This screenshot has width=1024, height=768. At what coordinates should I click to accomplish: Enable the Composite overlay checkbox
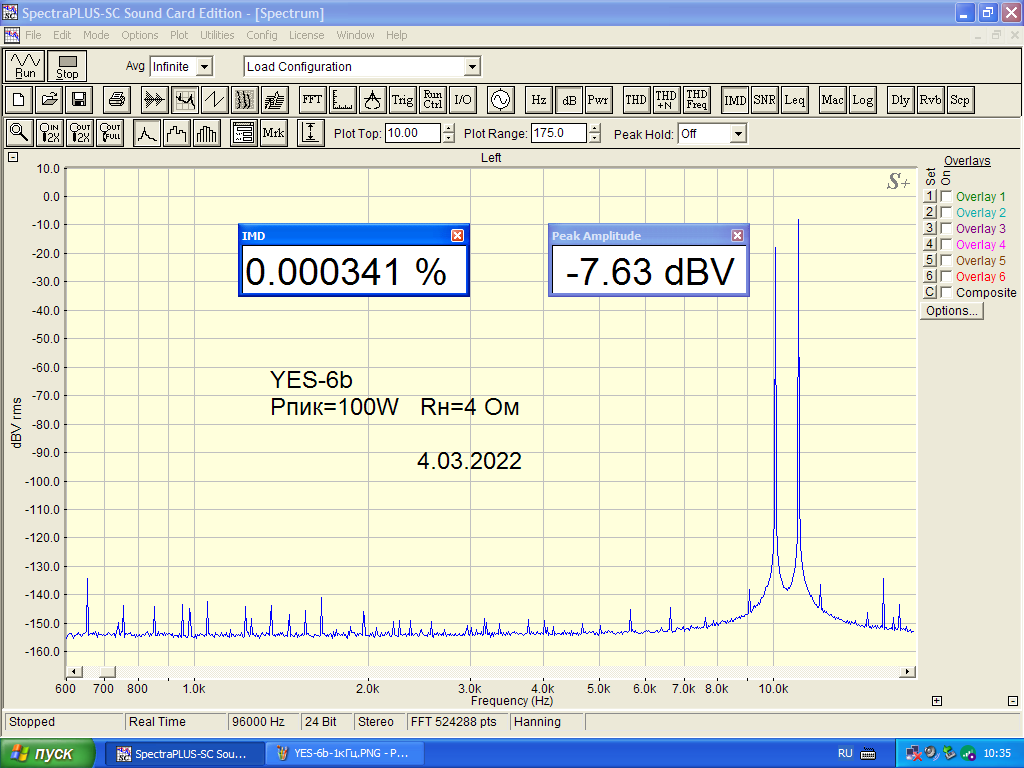(946, 293)
